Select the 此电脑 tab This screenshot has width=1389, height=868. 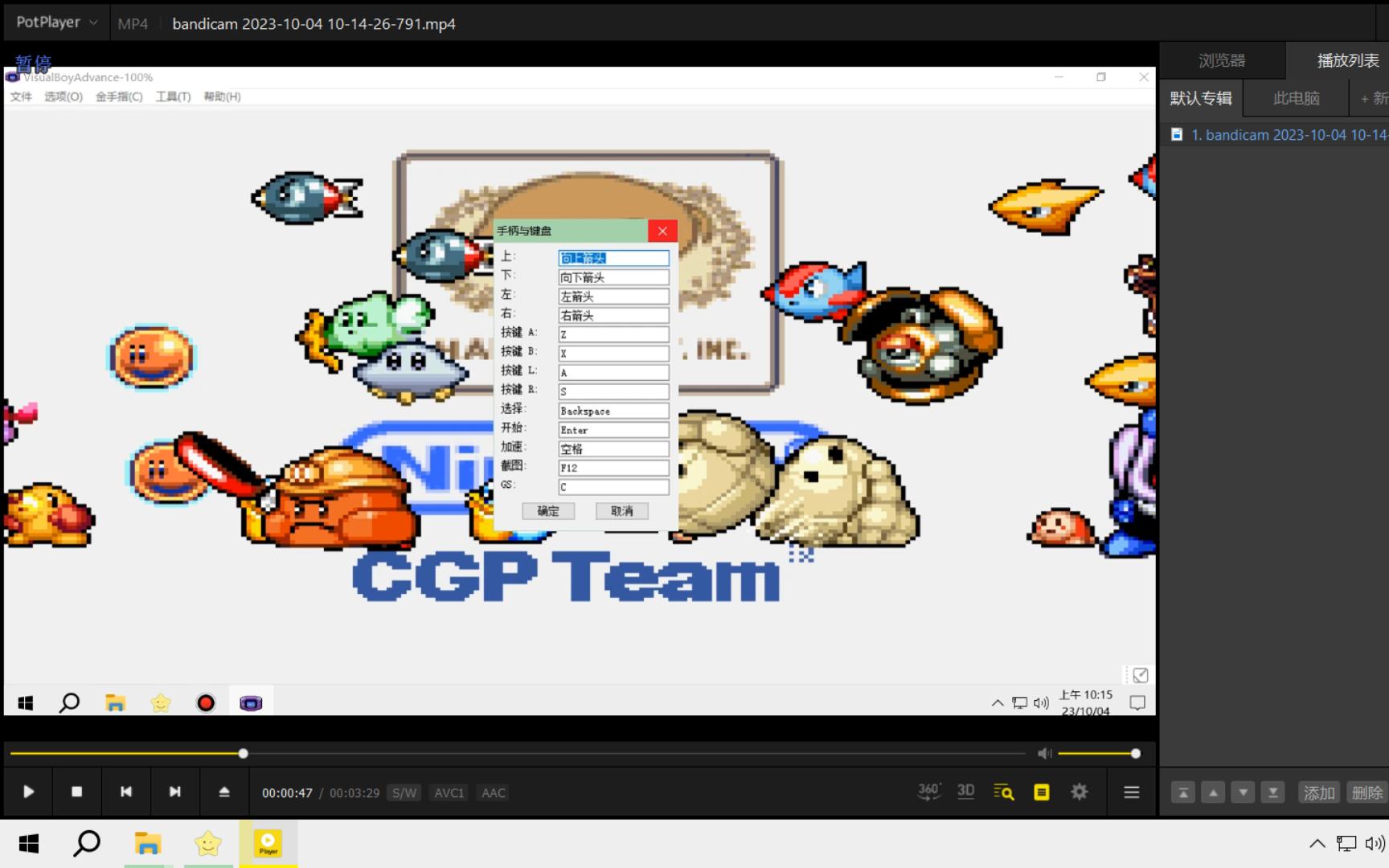click(1297, 98)
